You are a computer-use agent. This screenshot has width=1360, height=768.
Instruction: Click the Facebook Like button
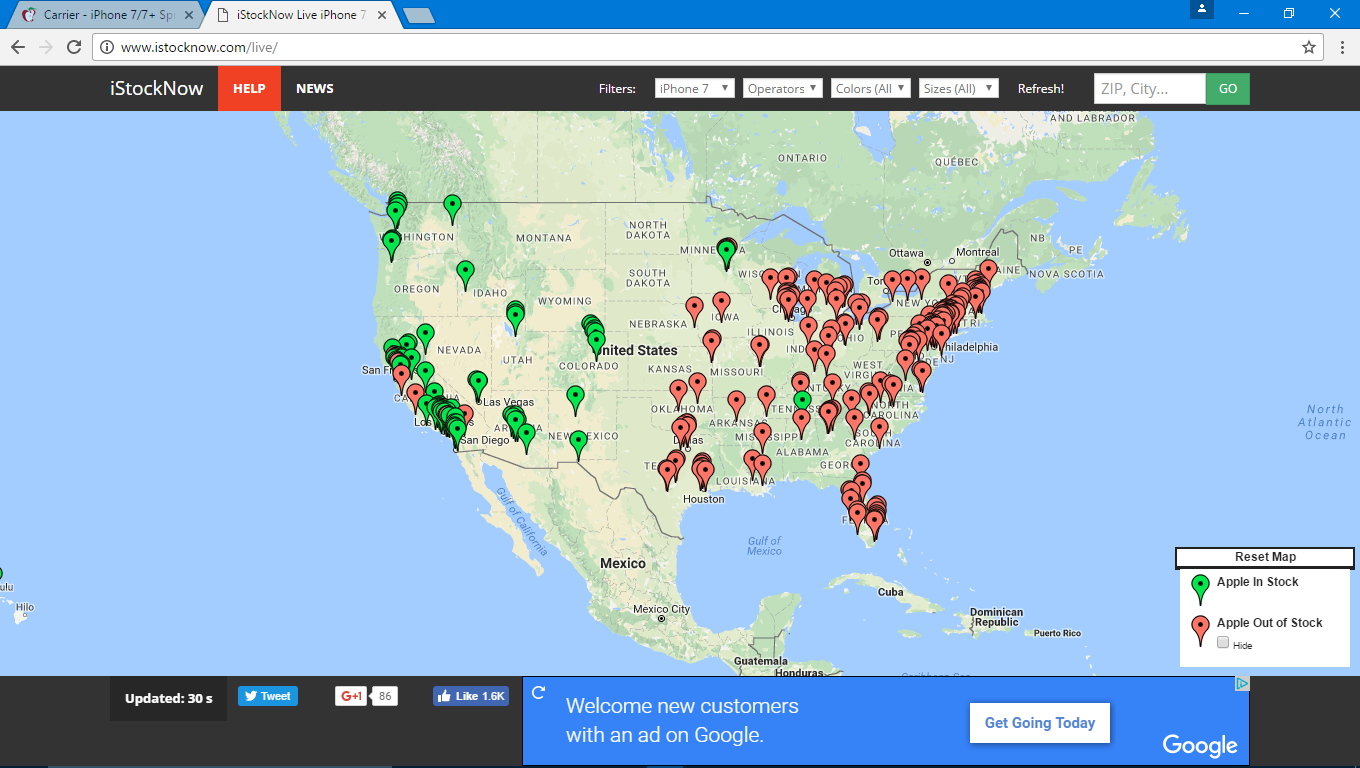[x=470, y=696]
